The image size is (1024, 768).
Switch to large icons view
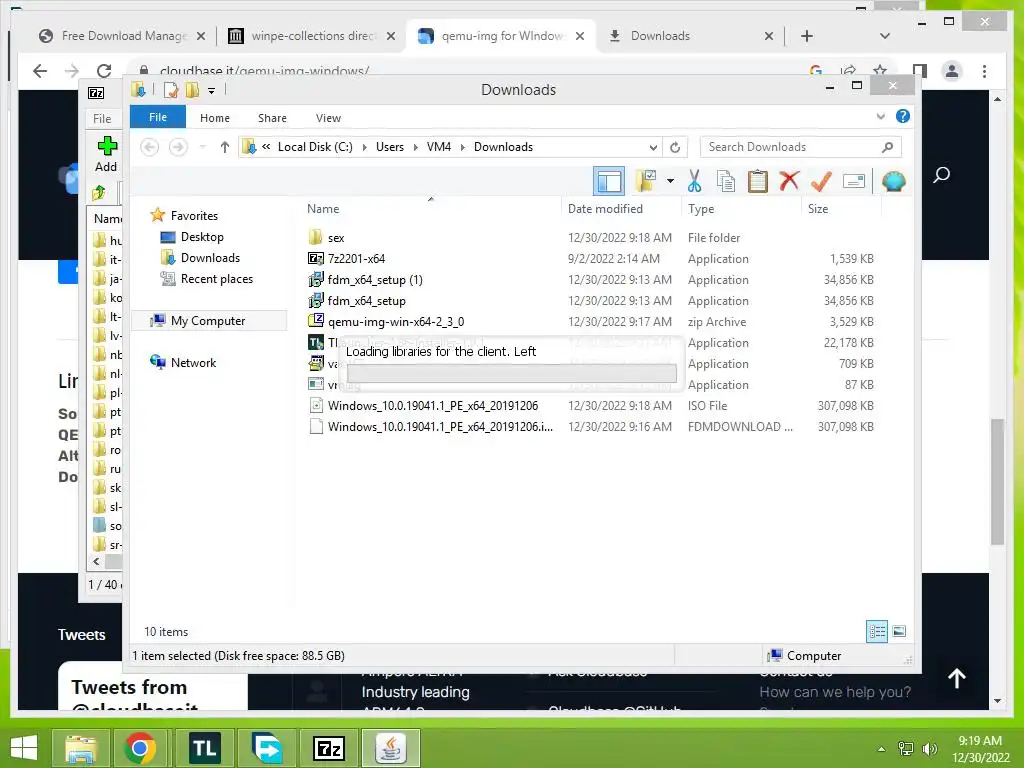tap(899, 631)
